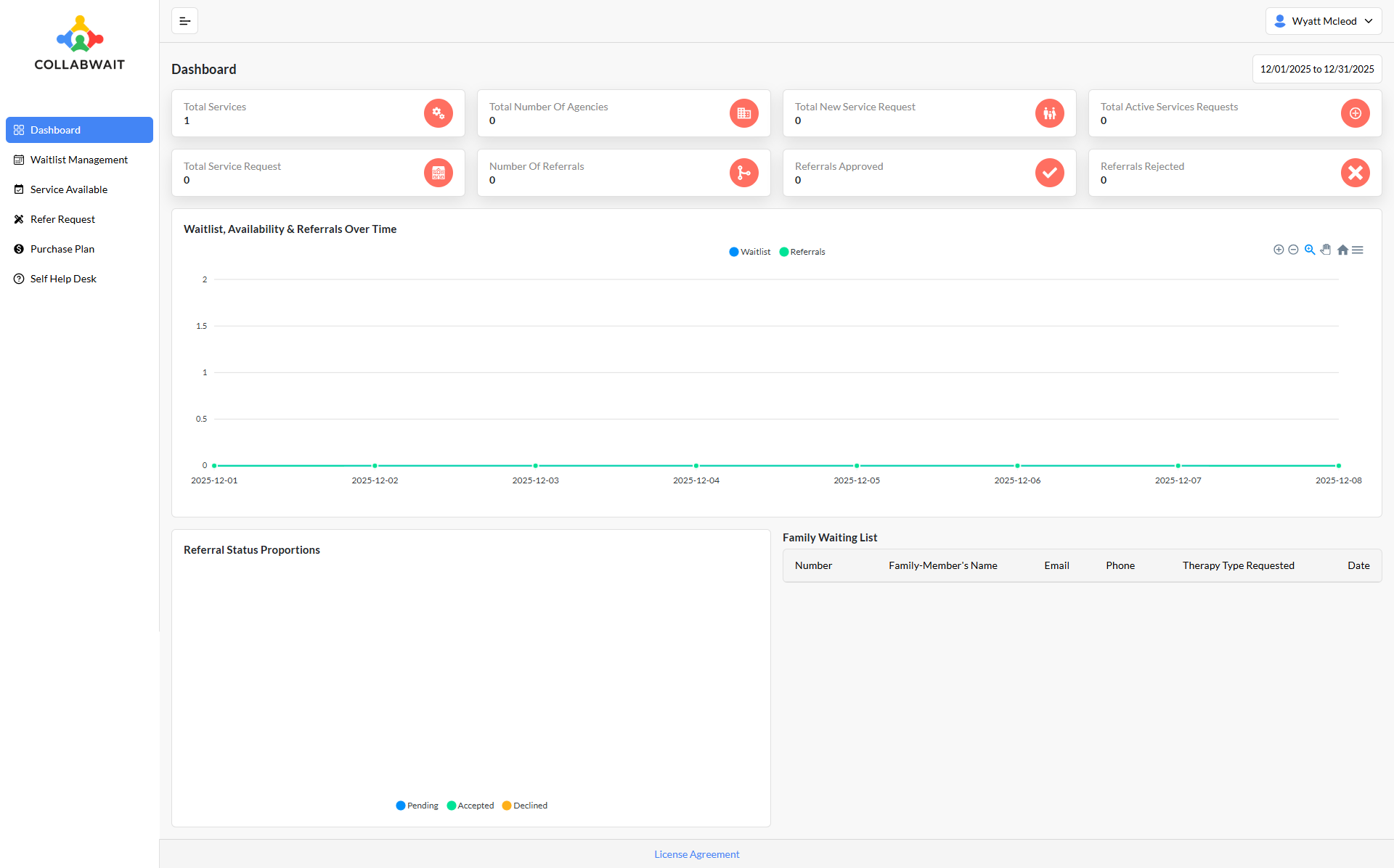Click the Referrals Approved checkmark icon

coord(1049,173)
